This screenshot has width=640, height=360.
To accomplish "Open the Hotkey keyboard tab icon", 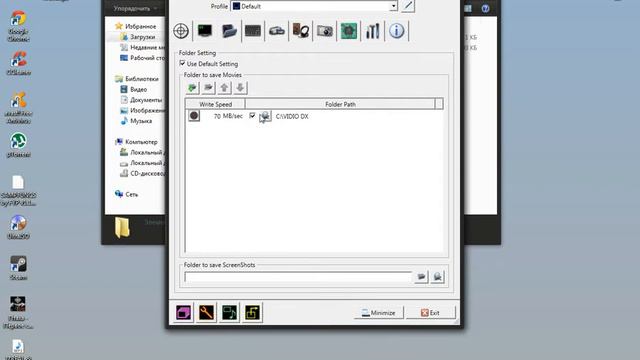I will point(253,31).
